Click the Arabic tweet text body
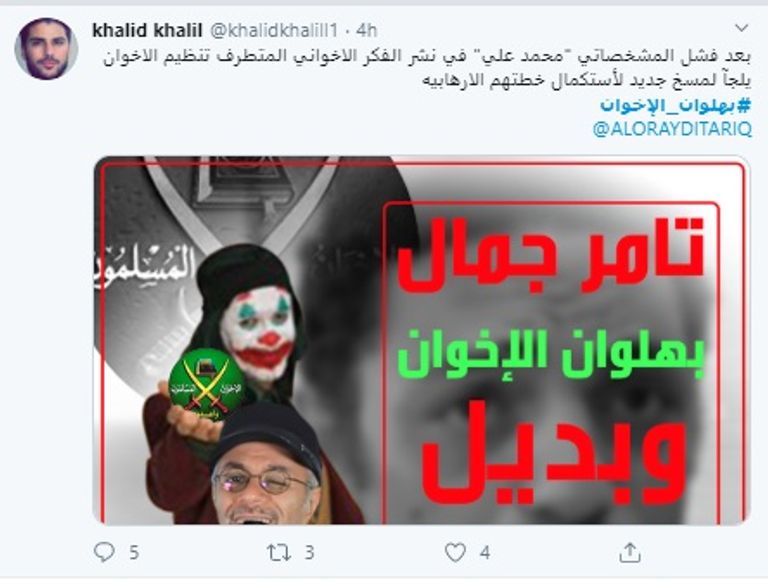Viewport: 768px width, 581px height. pos(427,68)
